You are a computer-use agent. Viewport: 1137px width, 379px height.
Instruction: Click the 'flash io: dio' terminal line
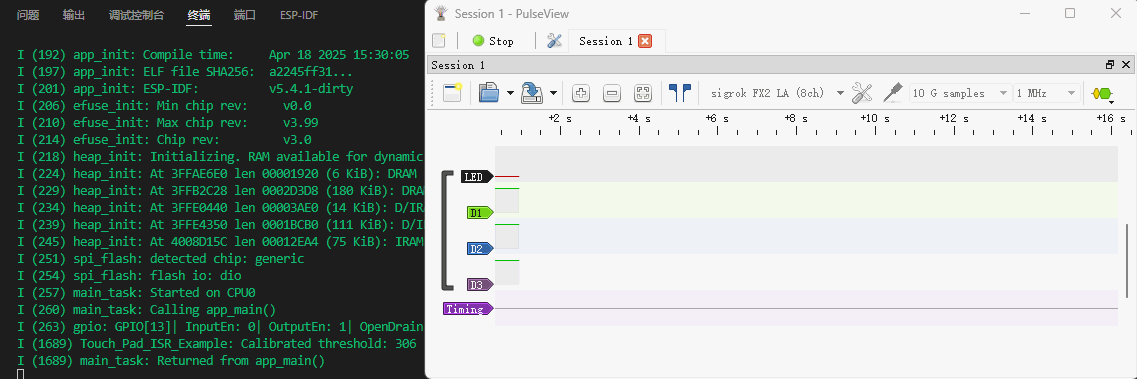(129, 275)
